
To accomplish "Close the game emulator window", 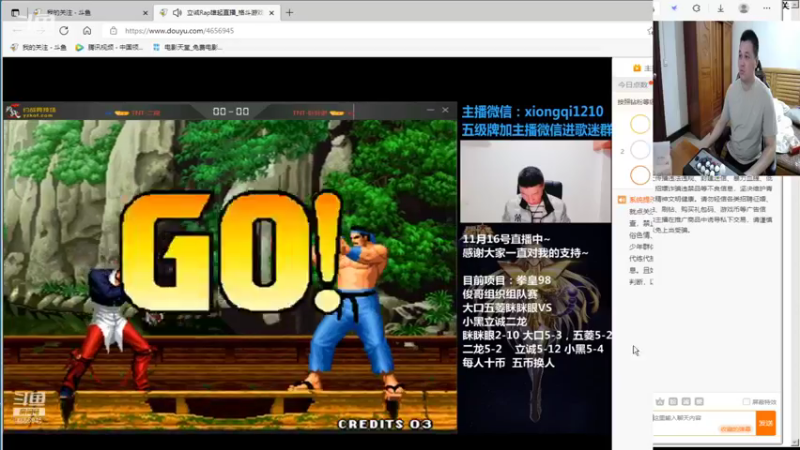I will 445,110.
